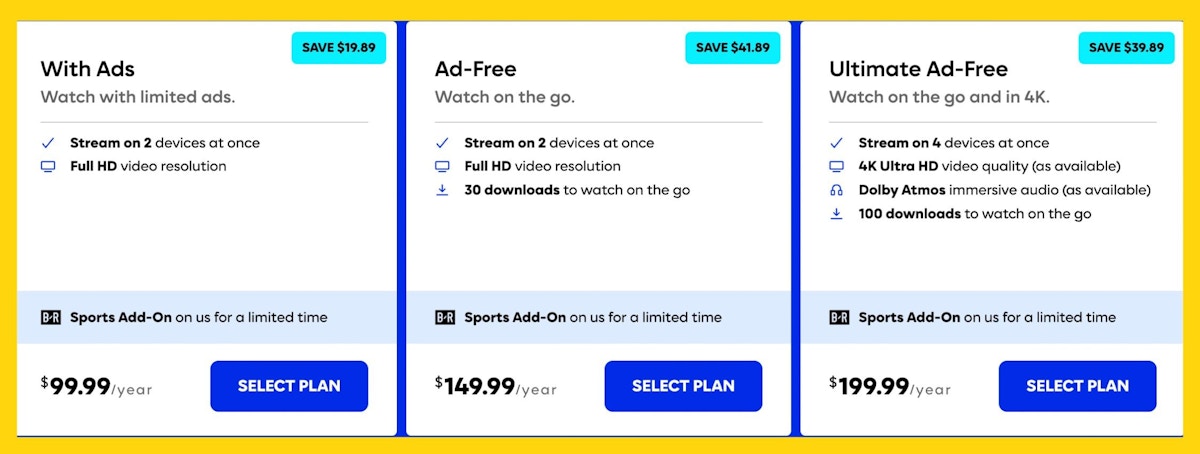The width and height of the screenshot is (1200, 454).
Task: Click Sports Add-On text in Ad-Free card
Action: point(516,317)
